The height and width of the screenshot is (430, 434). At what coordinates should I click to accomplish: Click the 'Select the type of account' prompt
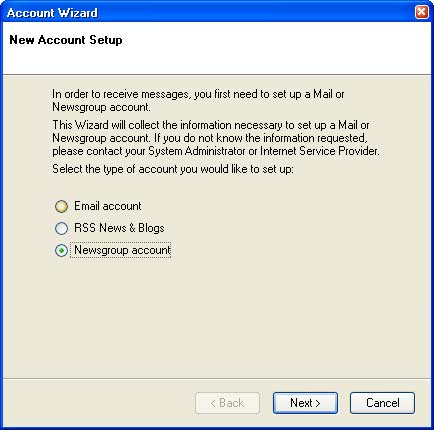(173, 169)
